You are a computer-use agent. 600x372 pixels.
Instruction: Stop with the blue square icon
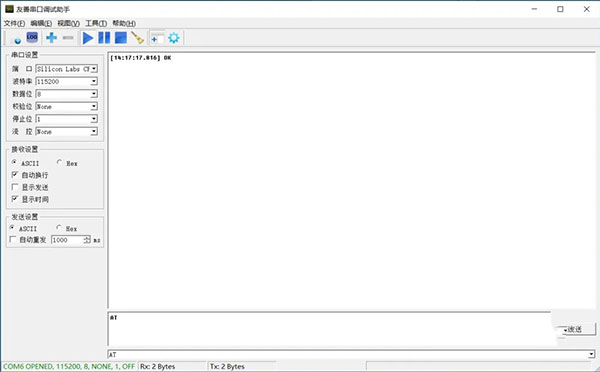121,38
